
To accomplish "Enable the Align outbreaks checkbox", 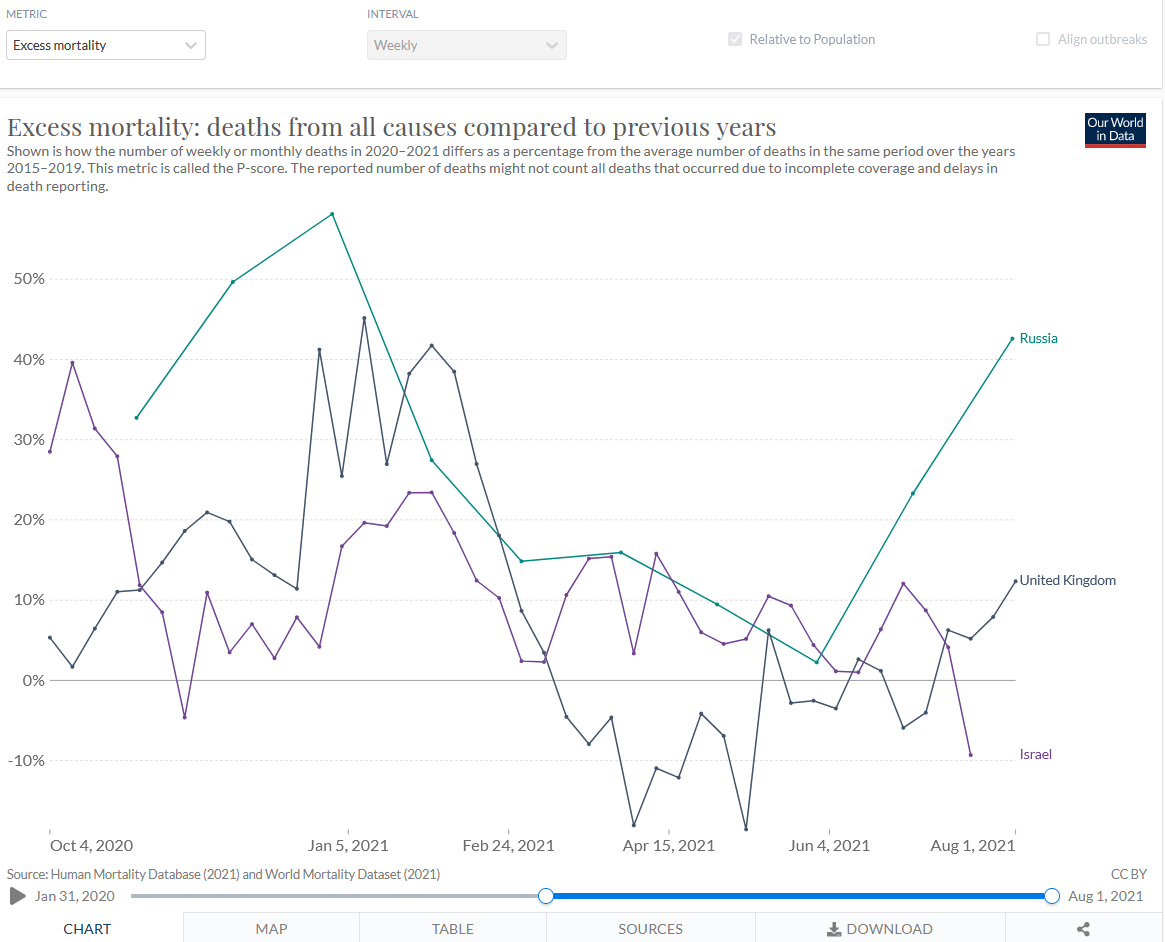I will click(x=1043, y=40).
